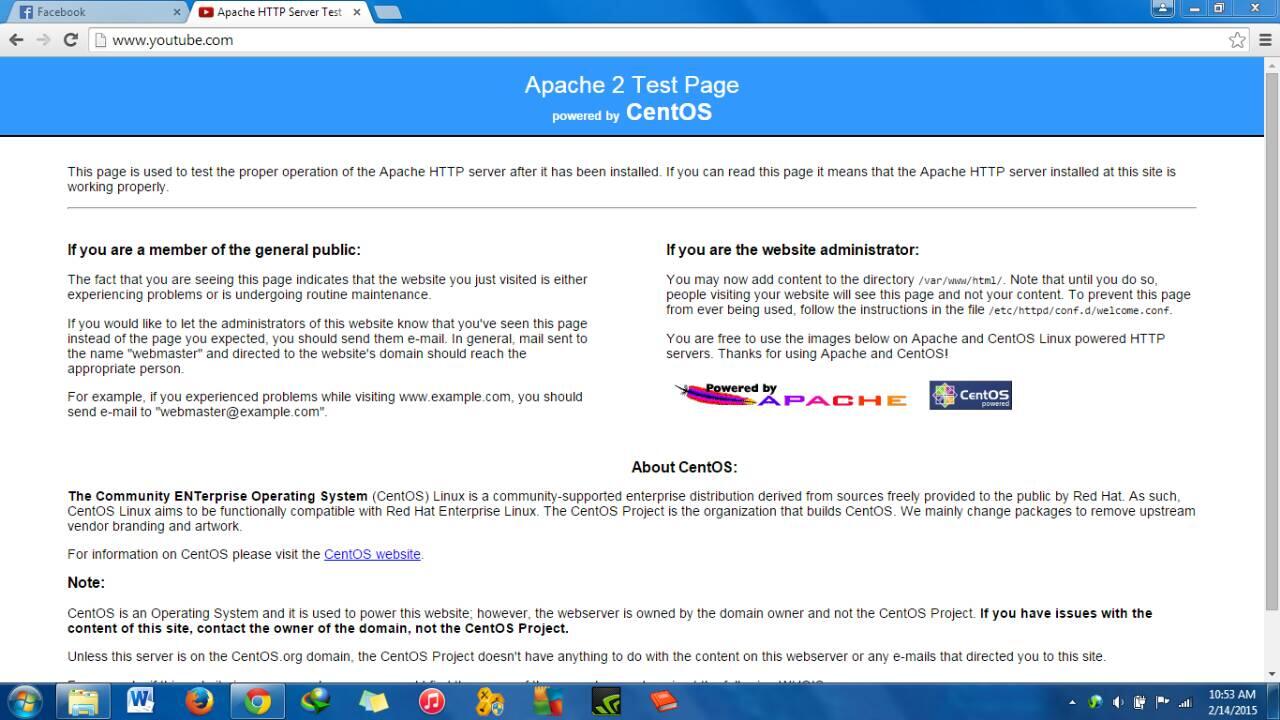Click the "If you are a member of the general public:" heading
Viewport: 1280px width, 720px height.
point(214,250)
